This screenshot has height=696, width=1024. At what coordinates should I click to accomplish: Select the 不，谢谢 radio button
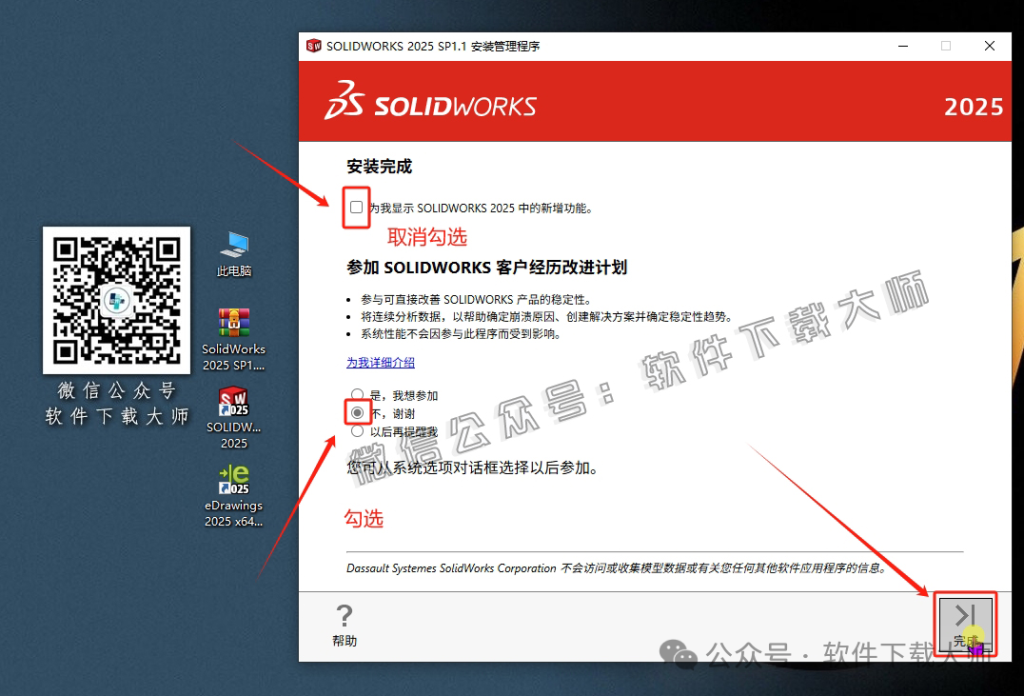[x=357, y=411]
